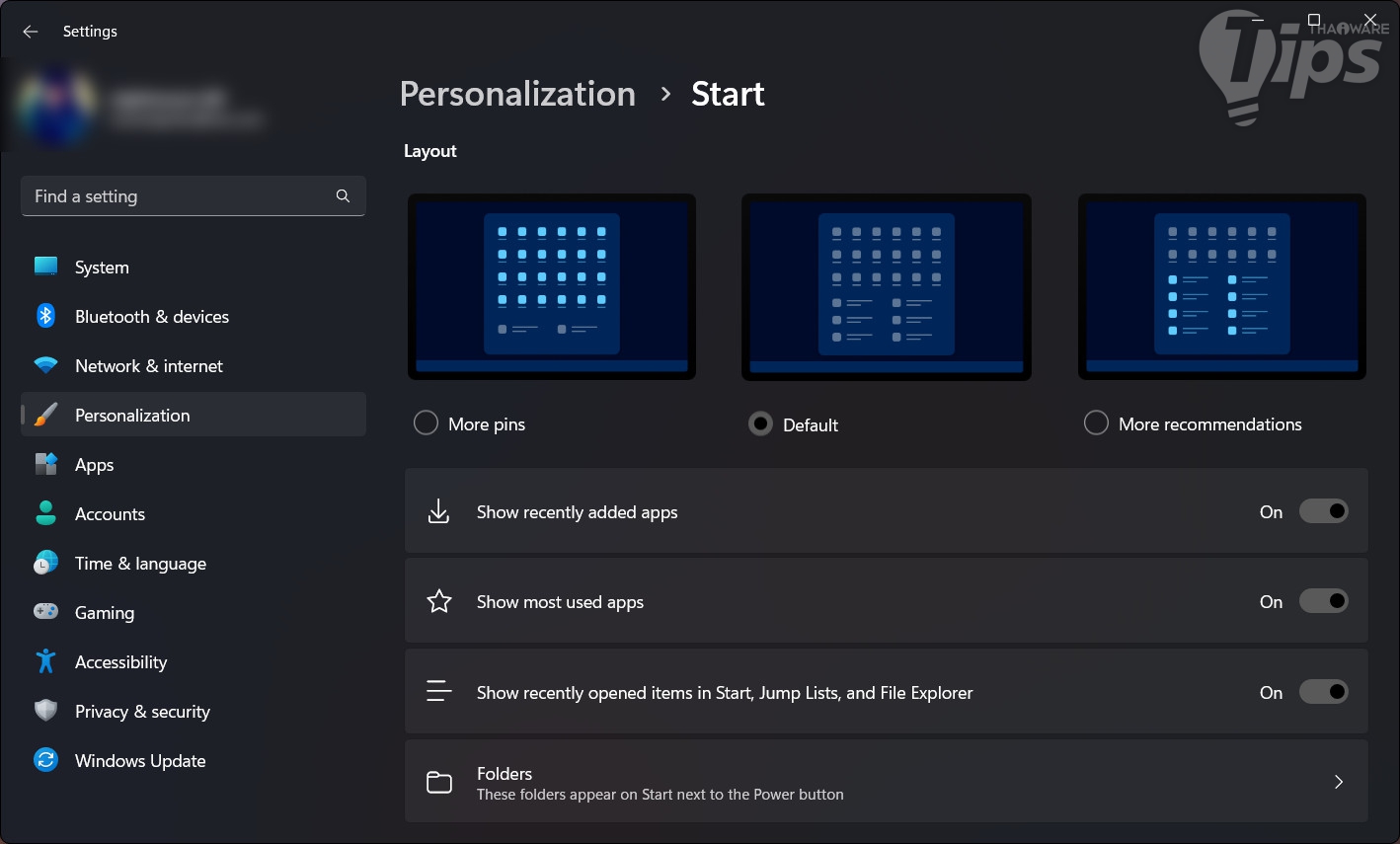Viewport: 1400px width, 844px height.
Task: Click the Personalization breadcrumb link
Action: click(517, 94)
